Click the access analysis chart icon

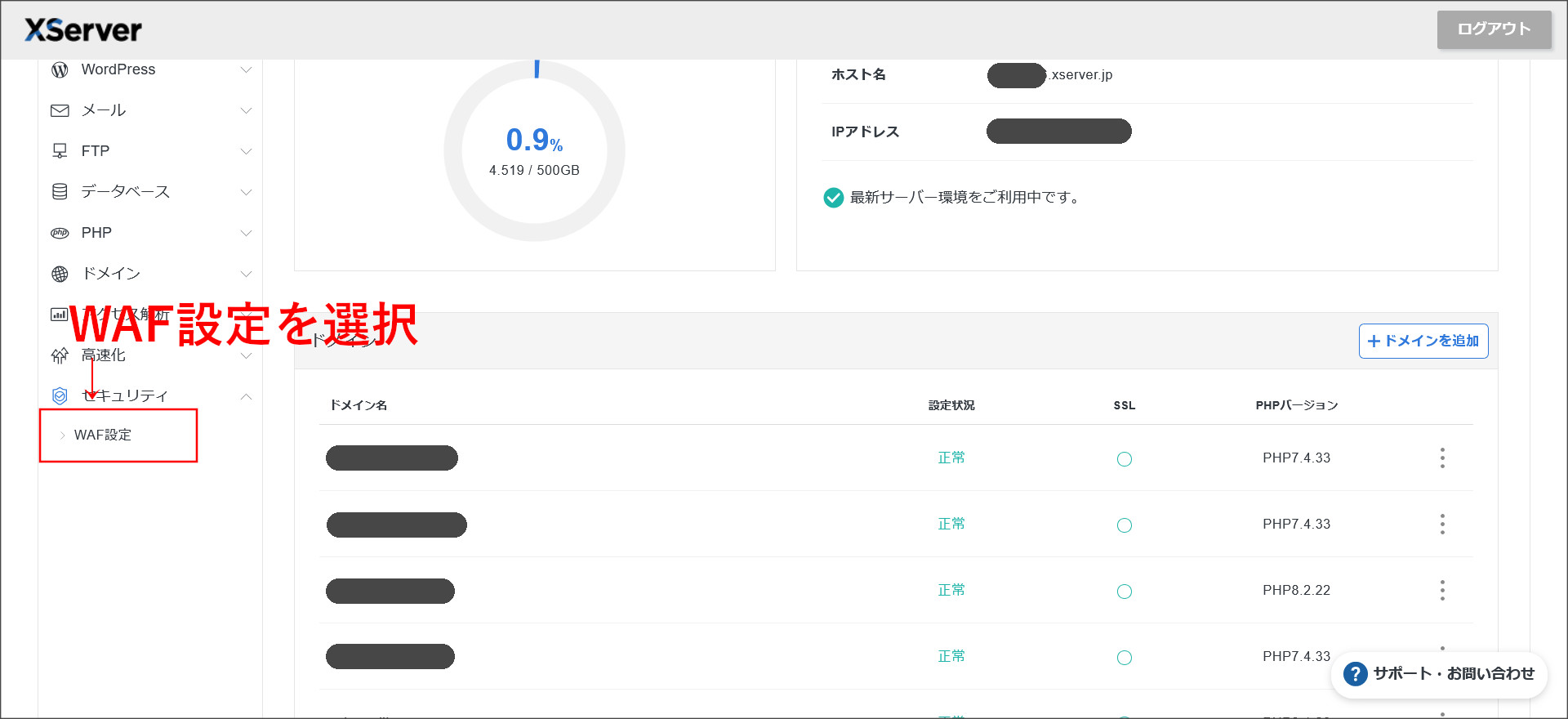tap(59, 315)
